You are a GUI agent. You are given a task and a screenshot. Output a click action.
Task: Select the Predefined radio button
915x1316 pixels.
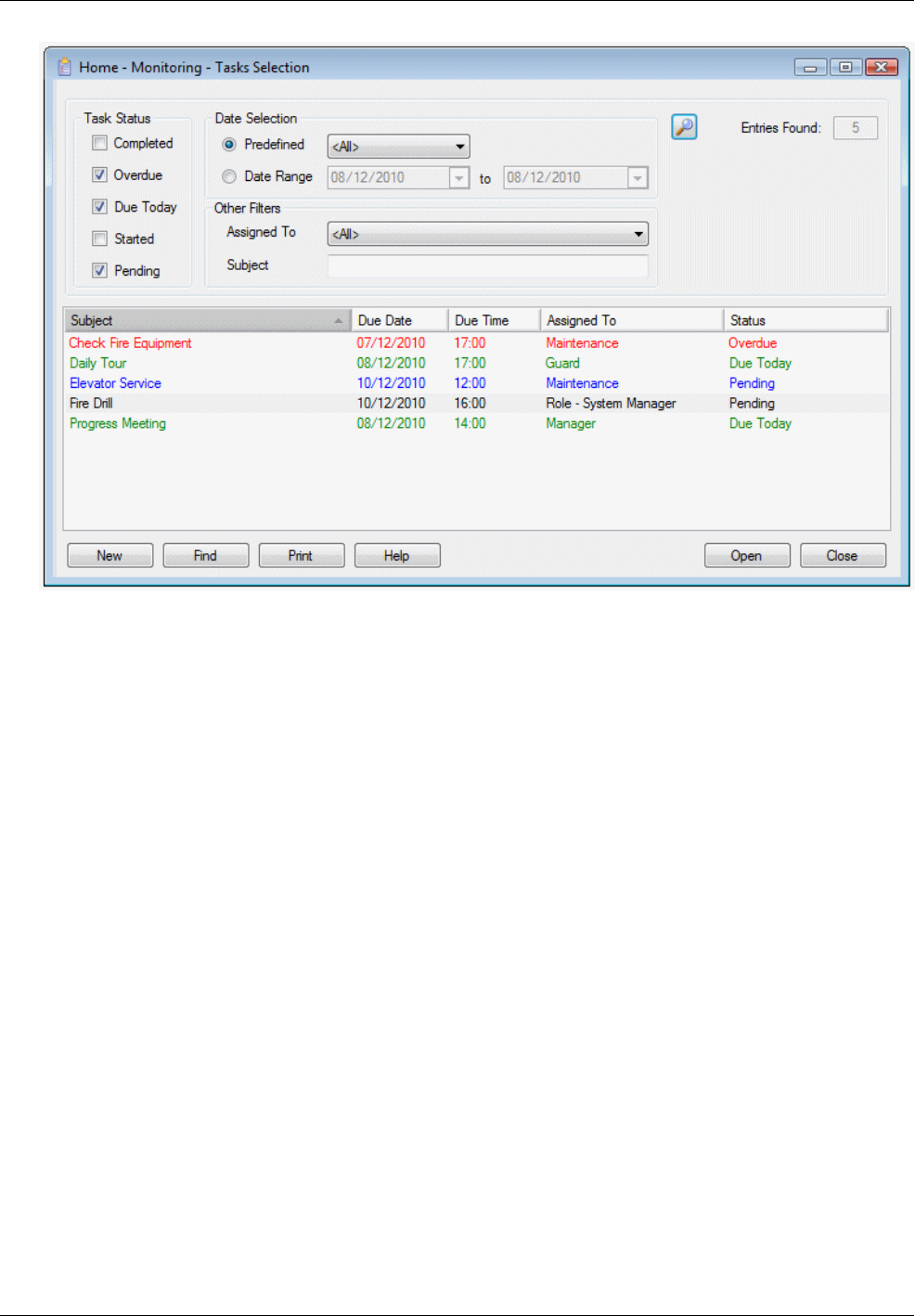click(x=229, y=145)
